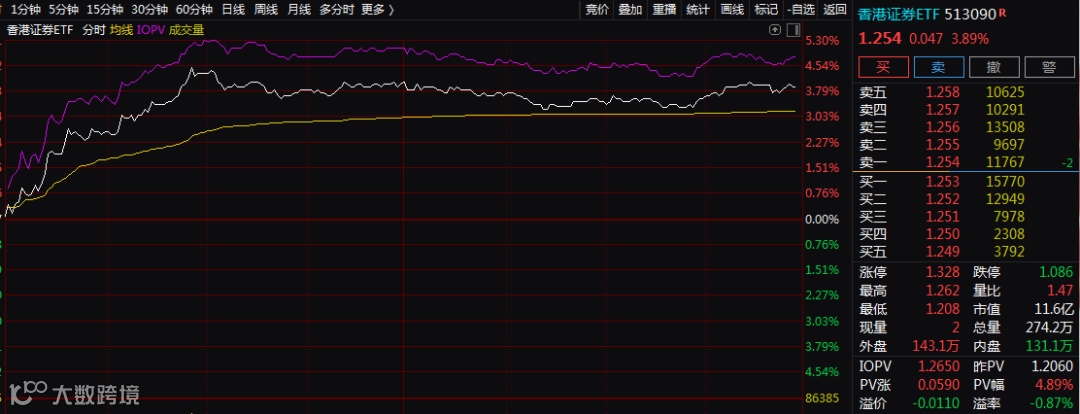Click the 香港证券ETF chart title label
This screenshot has height=414, width=1080.
[x=40, y=30]
